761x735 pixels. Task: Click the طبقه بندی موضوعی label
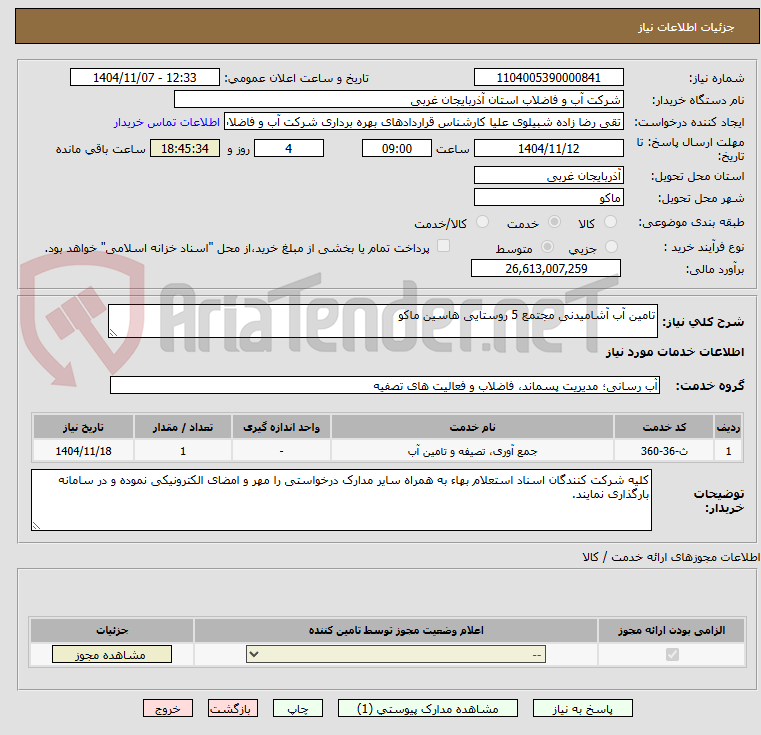point(691,222)
